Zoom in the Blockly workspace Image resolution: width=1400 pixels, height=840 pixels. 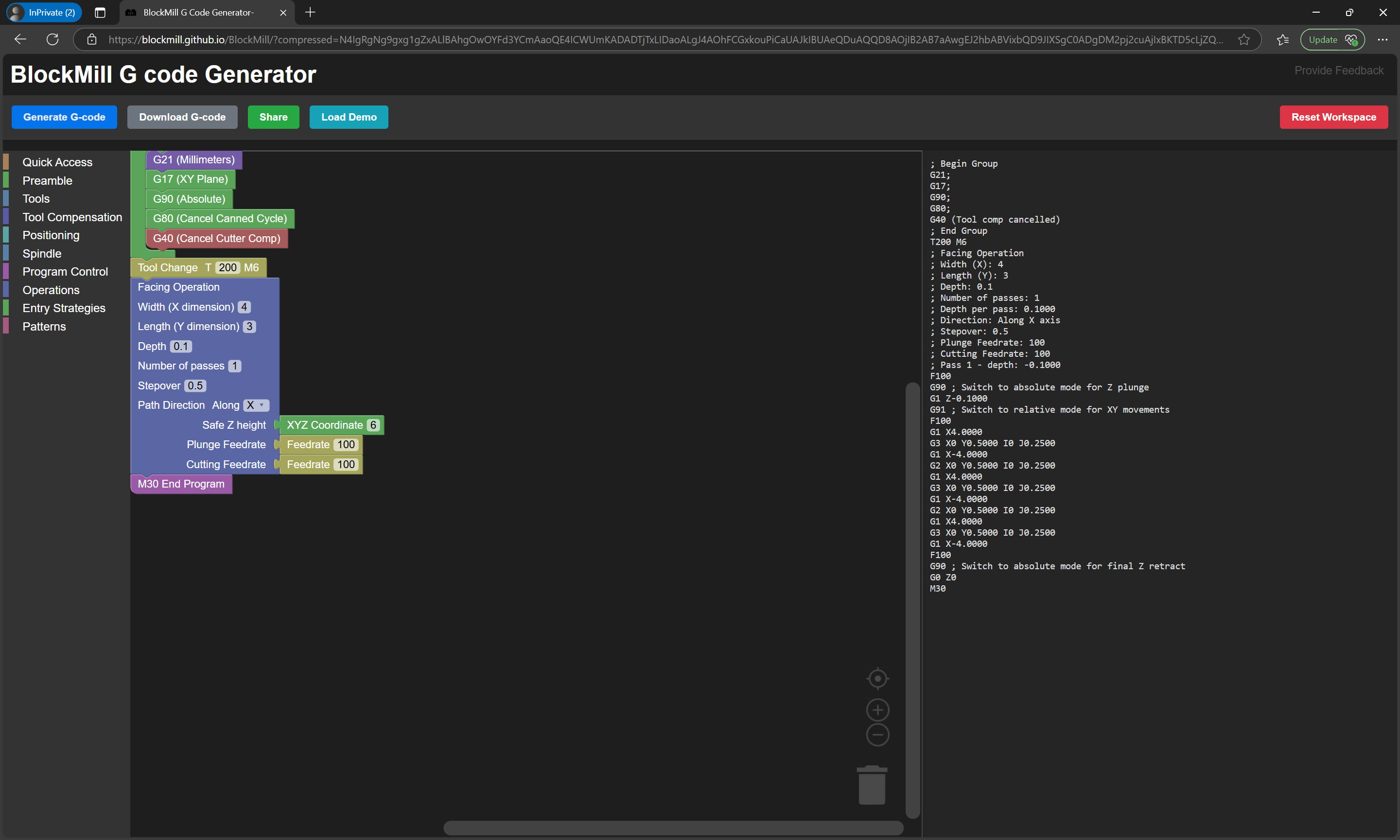[x=877, y=710]
